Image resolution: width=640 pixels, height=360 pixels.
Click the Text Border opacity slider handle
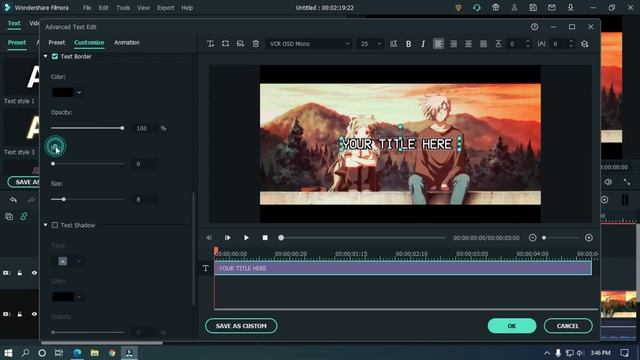122,128
